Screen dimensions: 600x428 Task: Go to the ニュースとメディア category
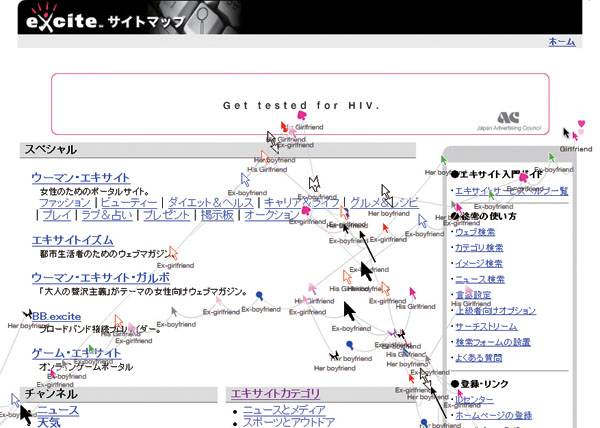(284, 410)
